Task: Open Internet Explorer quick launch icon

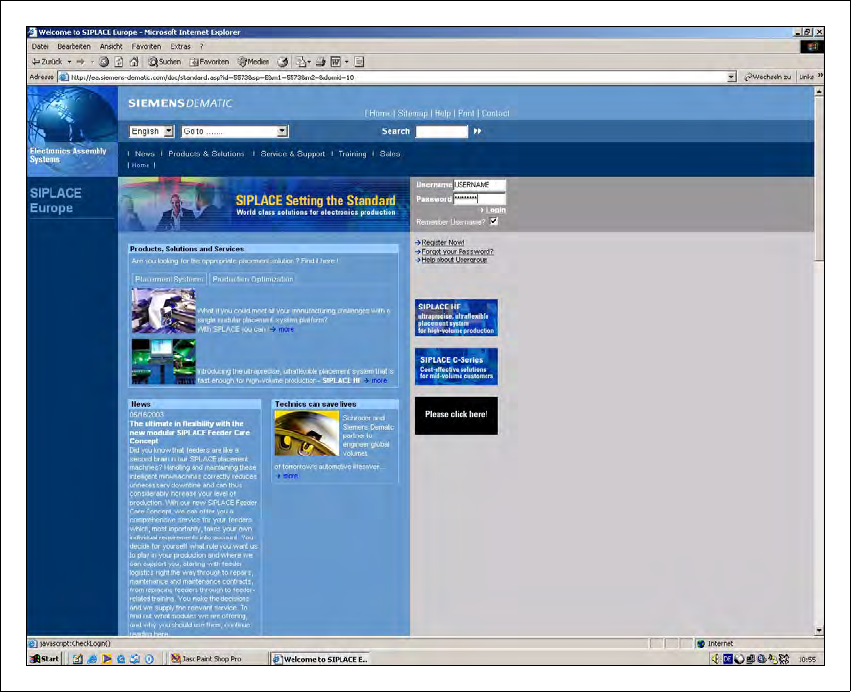Action: [92, 659]
